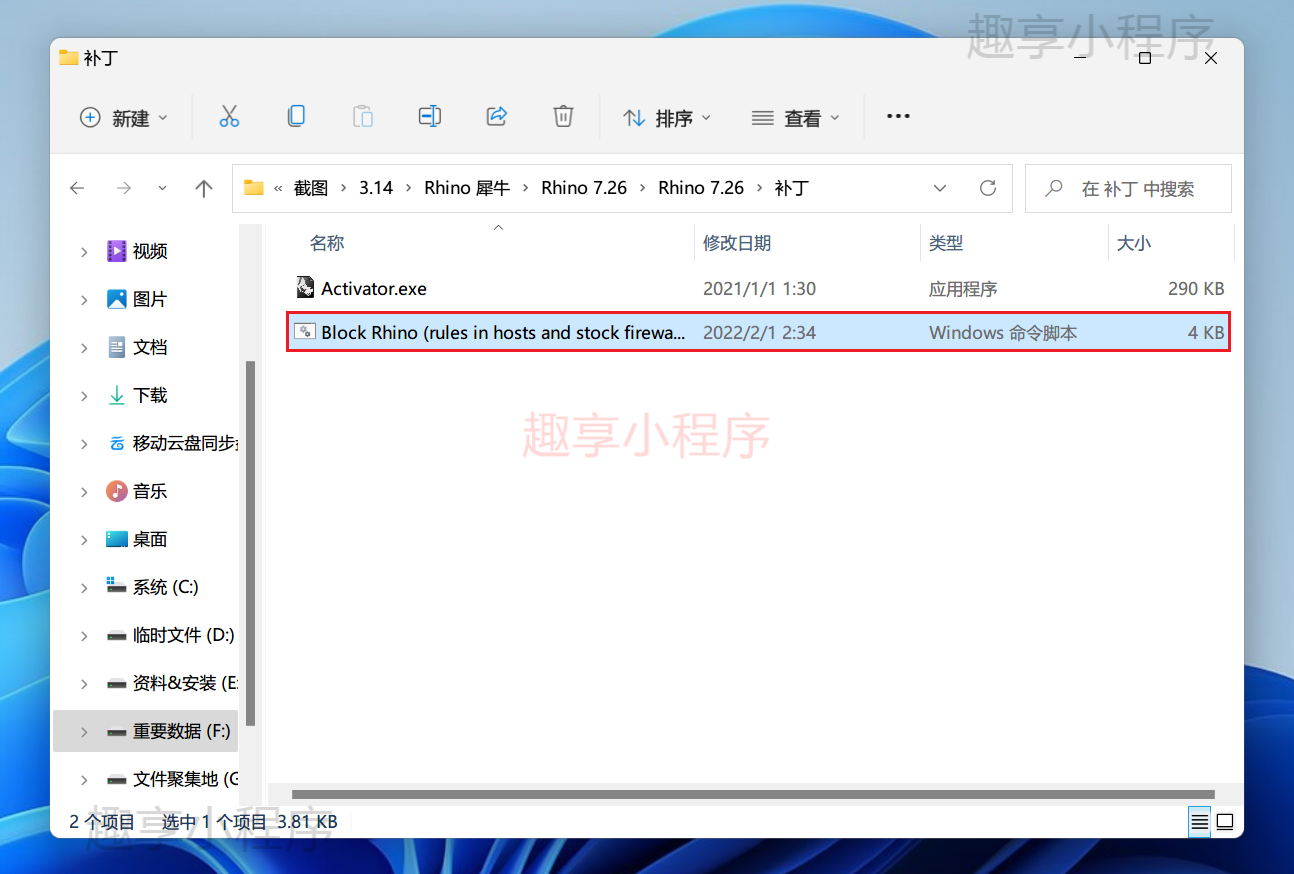Click the 在 补丁 中搜索 search field

1128,188
